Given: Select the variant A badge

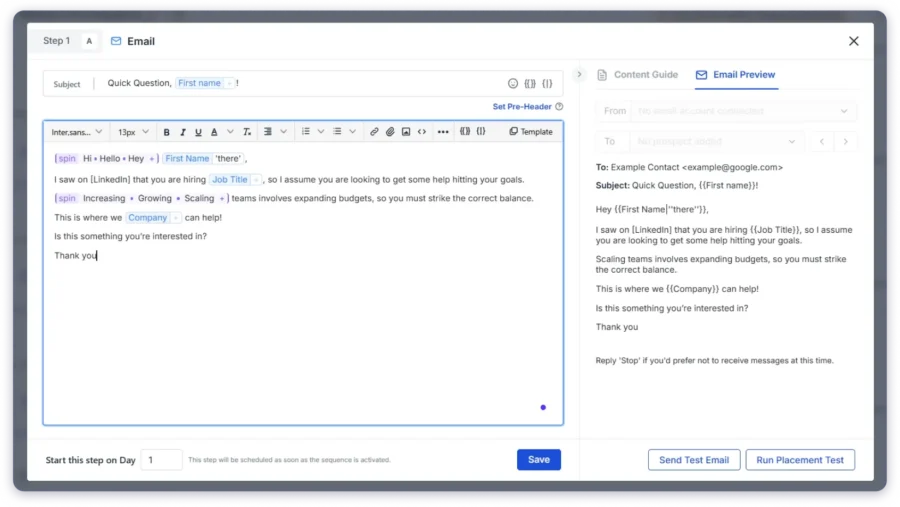Looking at the screenshot, I should (89, 41).
